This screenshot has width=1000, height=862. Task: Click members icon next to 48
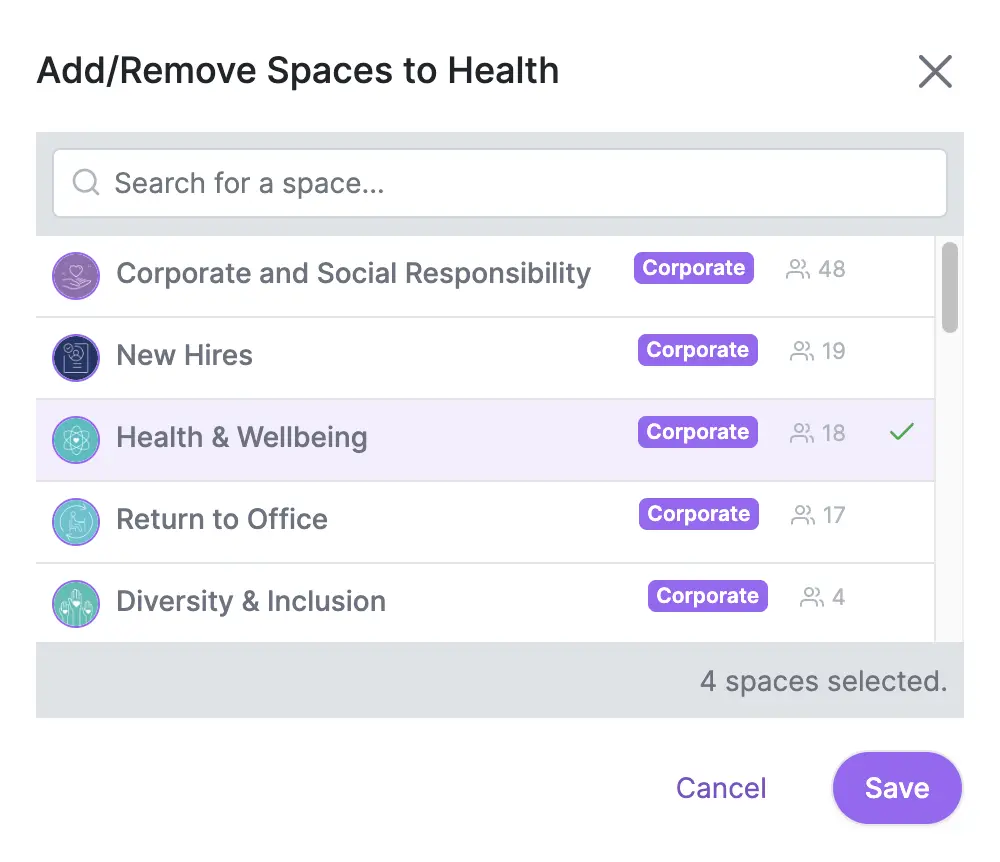coord(797,269)
